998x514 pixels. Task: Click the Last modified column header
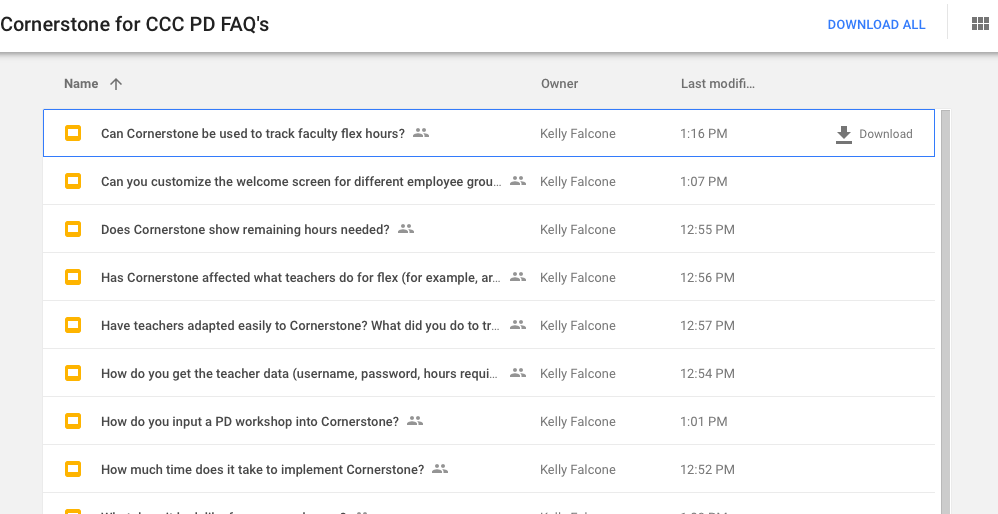[x=718, y=84]
